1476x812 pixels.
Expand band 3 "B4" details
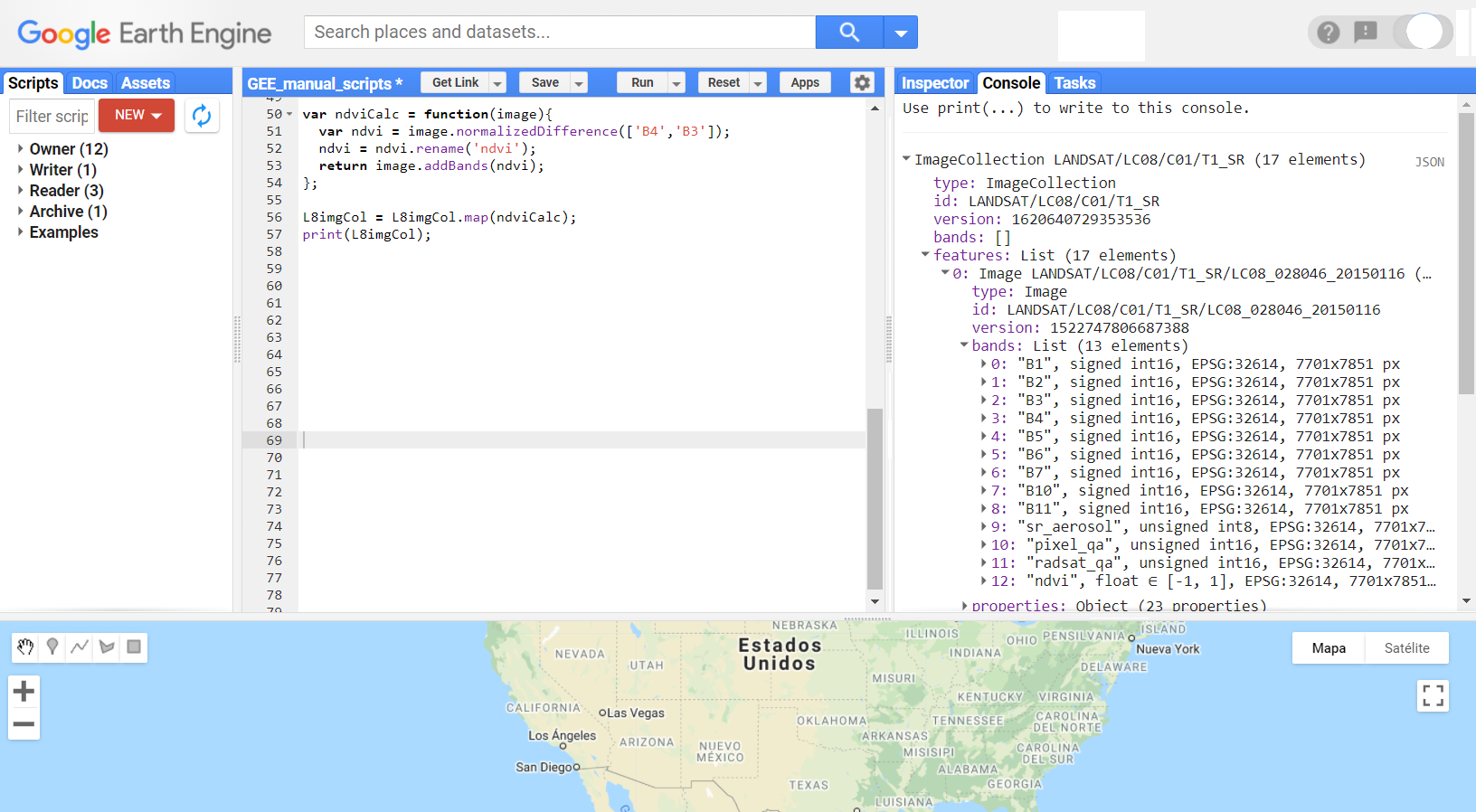[x=983, y=418]
